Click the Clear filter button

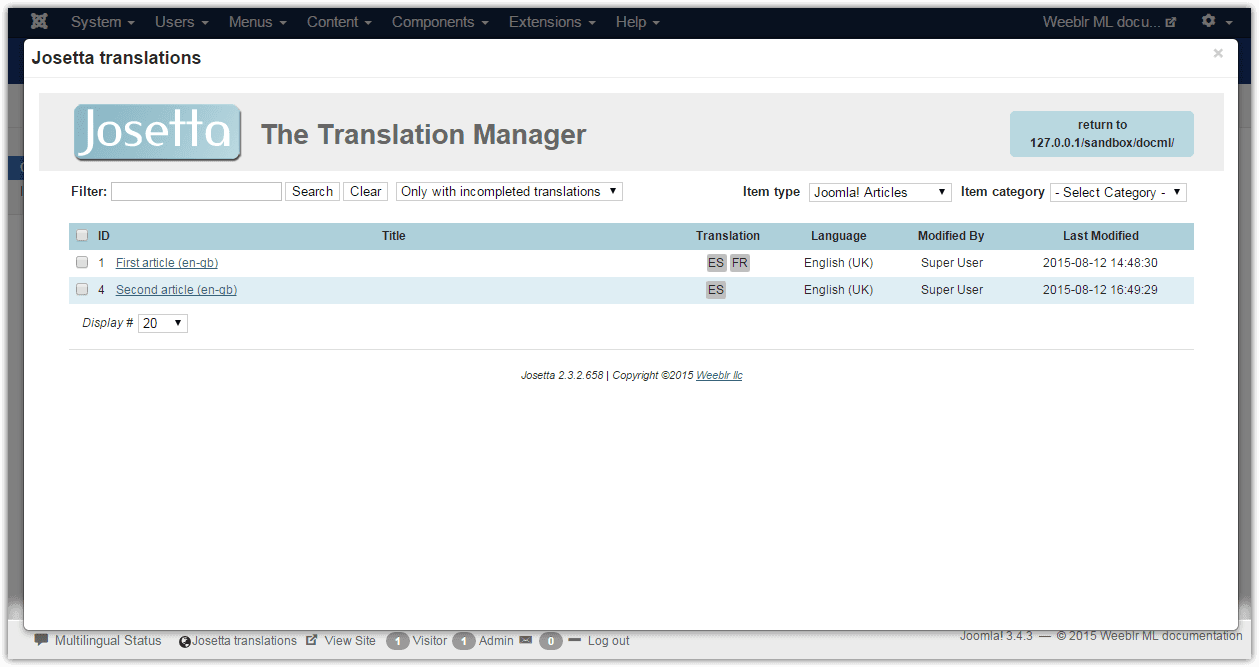[x=366, y=191]
